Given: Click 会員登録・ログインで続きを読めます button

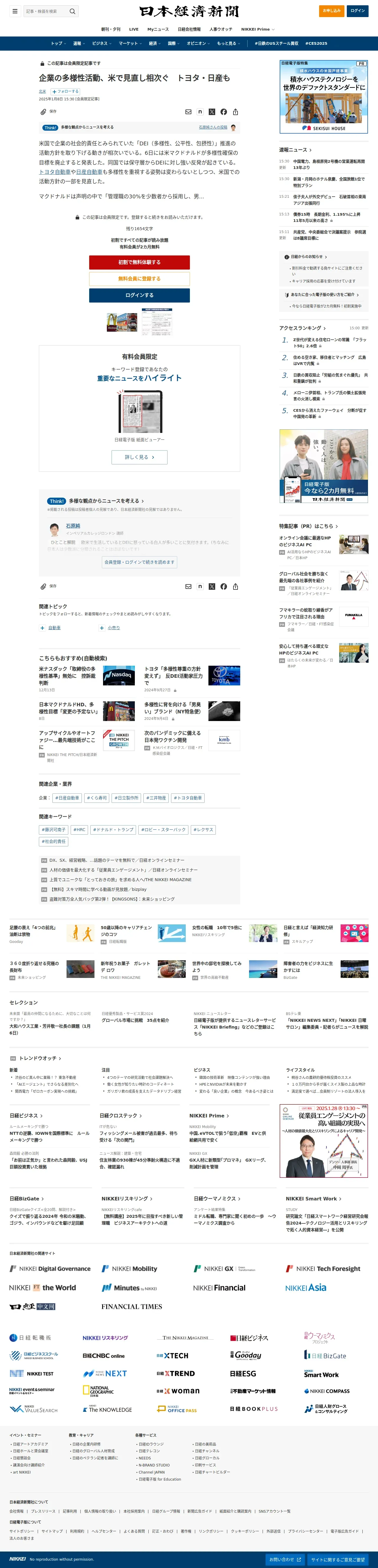Looking at the screenshot, I should pyautogui.click(x=139, y=562).
